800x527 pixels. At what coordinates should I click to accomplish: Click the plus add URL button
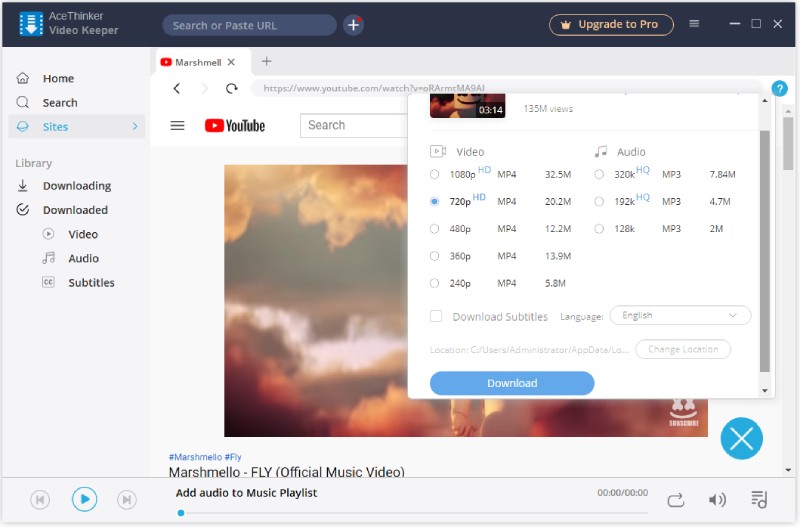pos(353,24)
